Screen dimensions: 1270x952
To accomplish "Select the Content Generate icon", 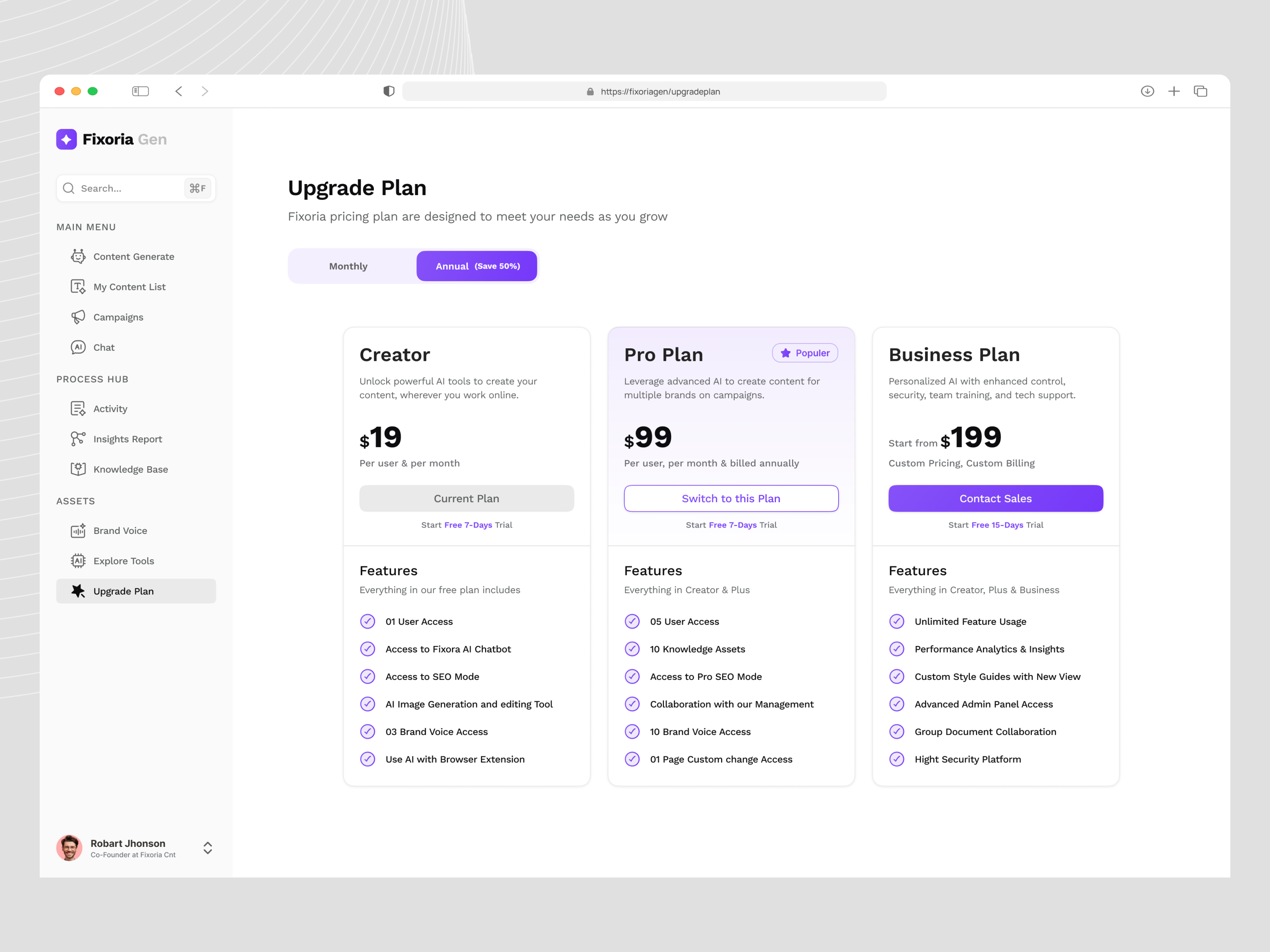I will 78,257.
